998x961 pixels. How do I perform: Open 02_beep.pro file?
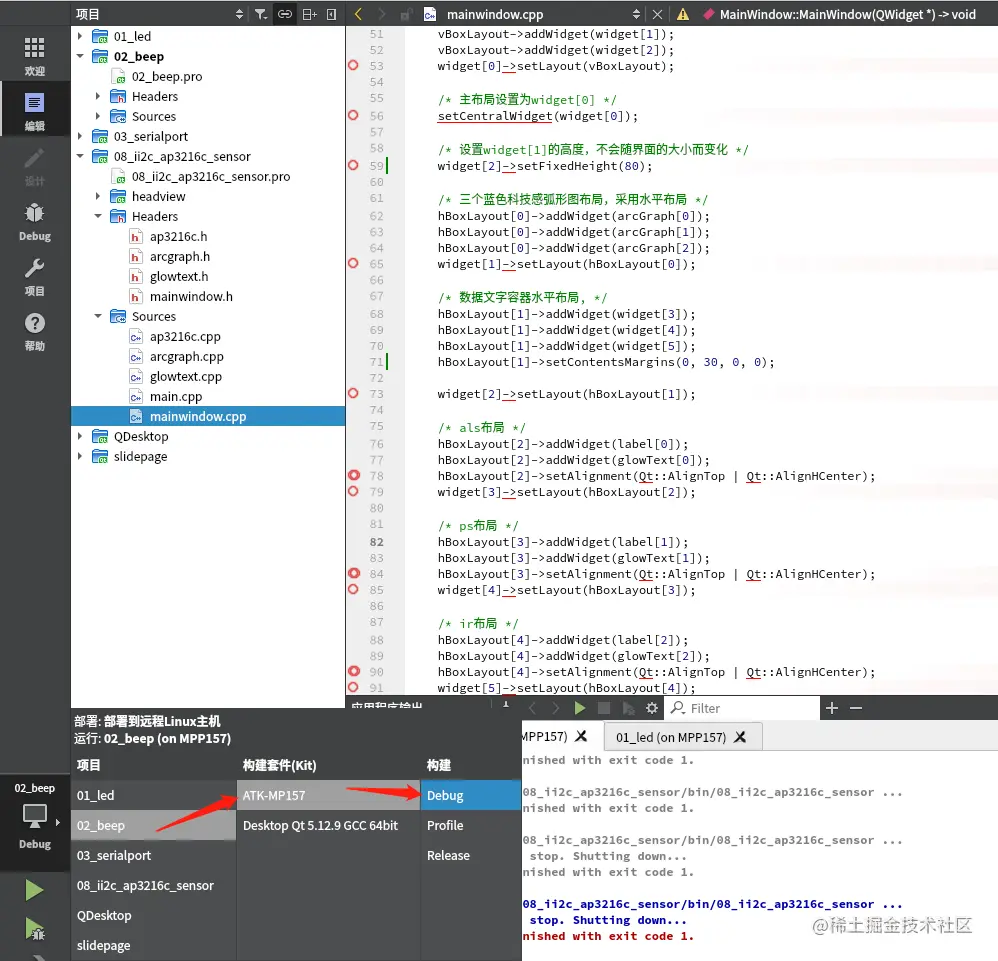point(167,76)
